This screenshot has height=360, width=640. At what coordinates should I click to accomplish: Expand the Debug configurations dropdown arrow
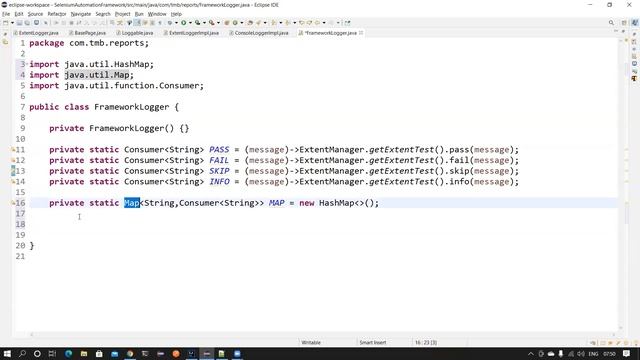pos(176,23)
